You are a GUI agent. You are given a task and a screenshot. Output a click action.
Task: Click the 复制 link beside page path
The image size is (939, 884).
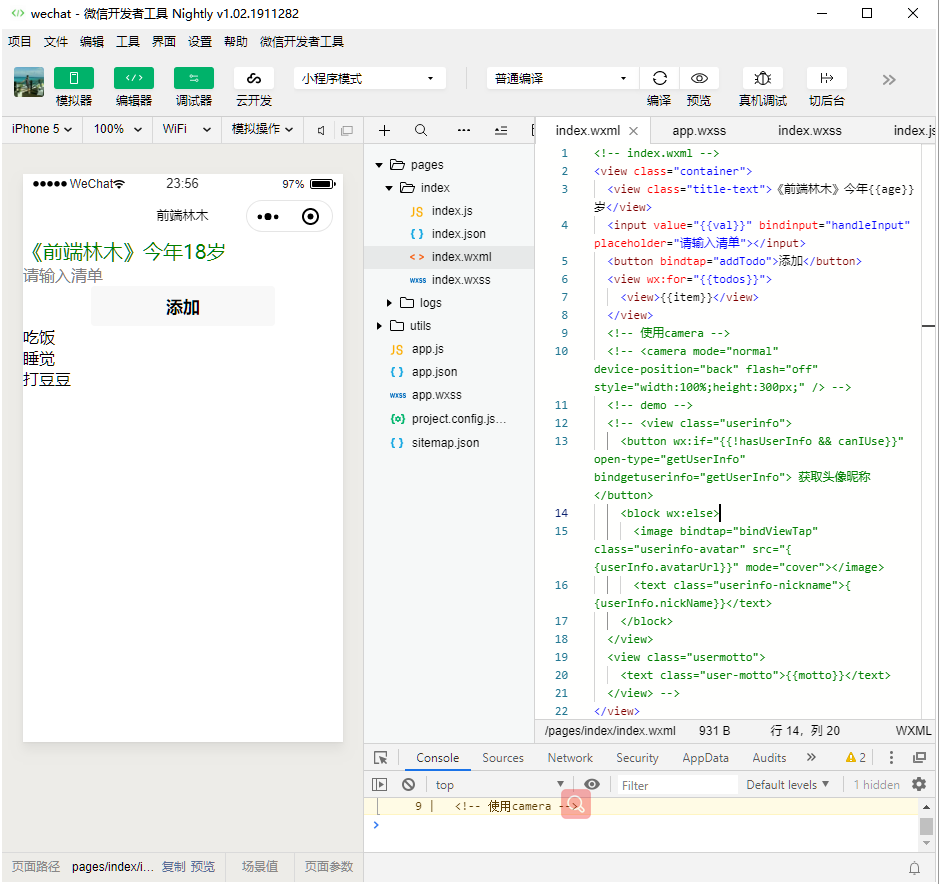tap(173, 867)
